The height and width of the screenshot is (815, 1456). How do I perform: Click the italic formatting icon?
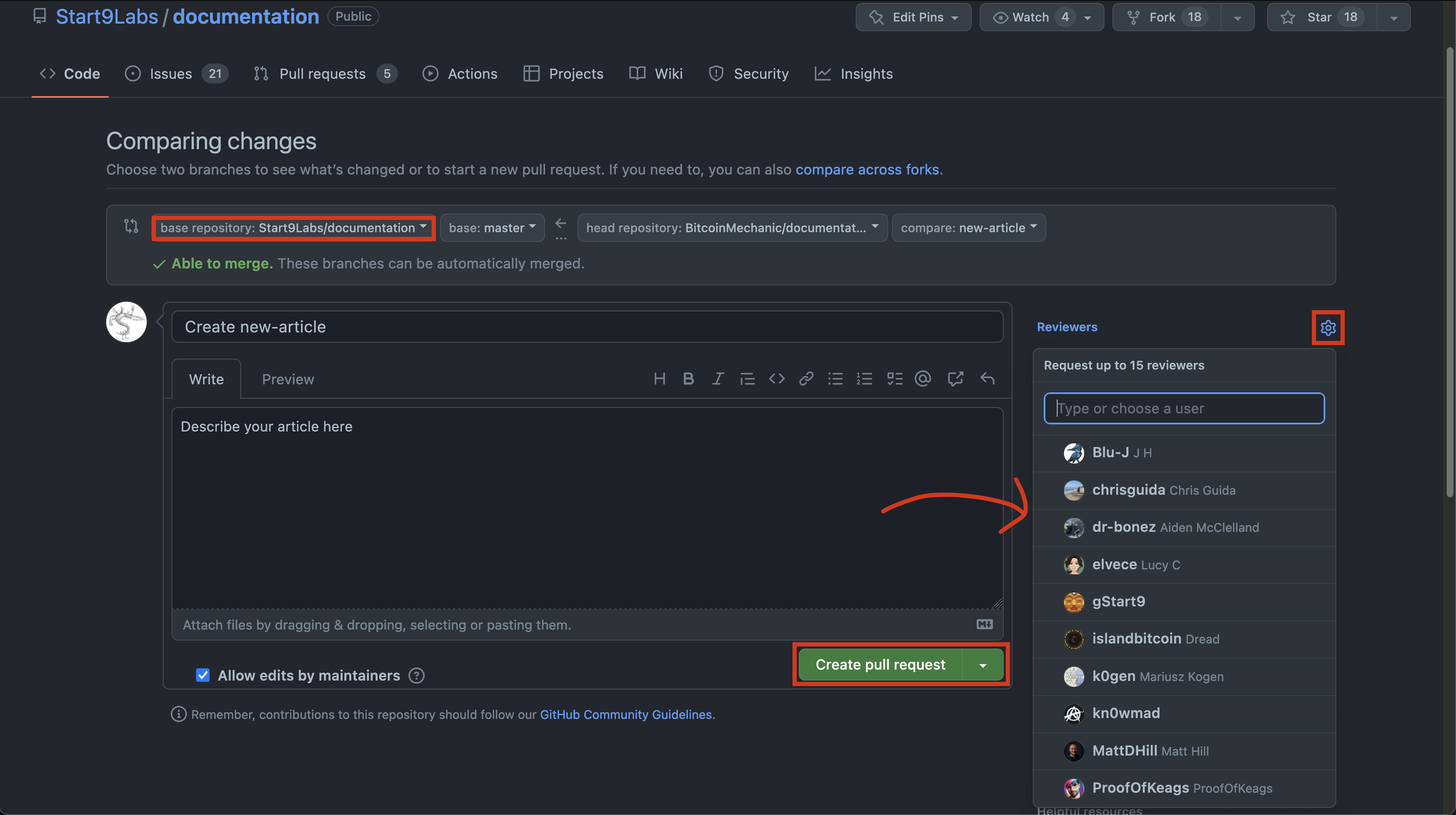coord(718,379)
